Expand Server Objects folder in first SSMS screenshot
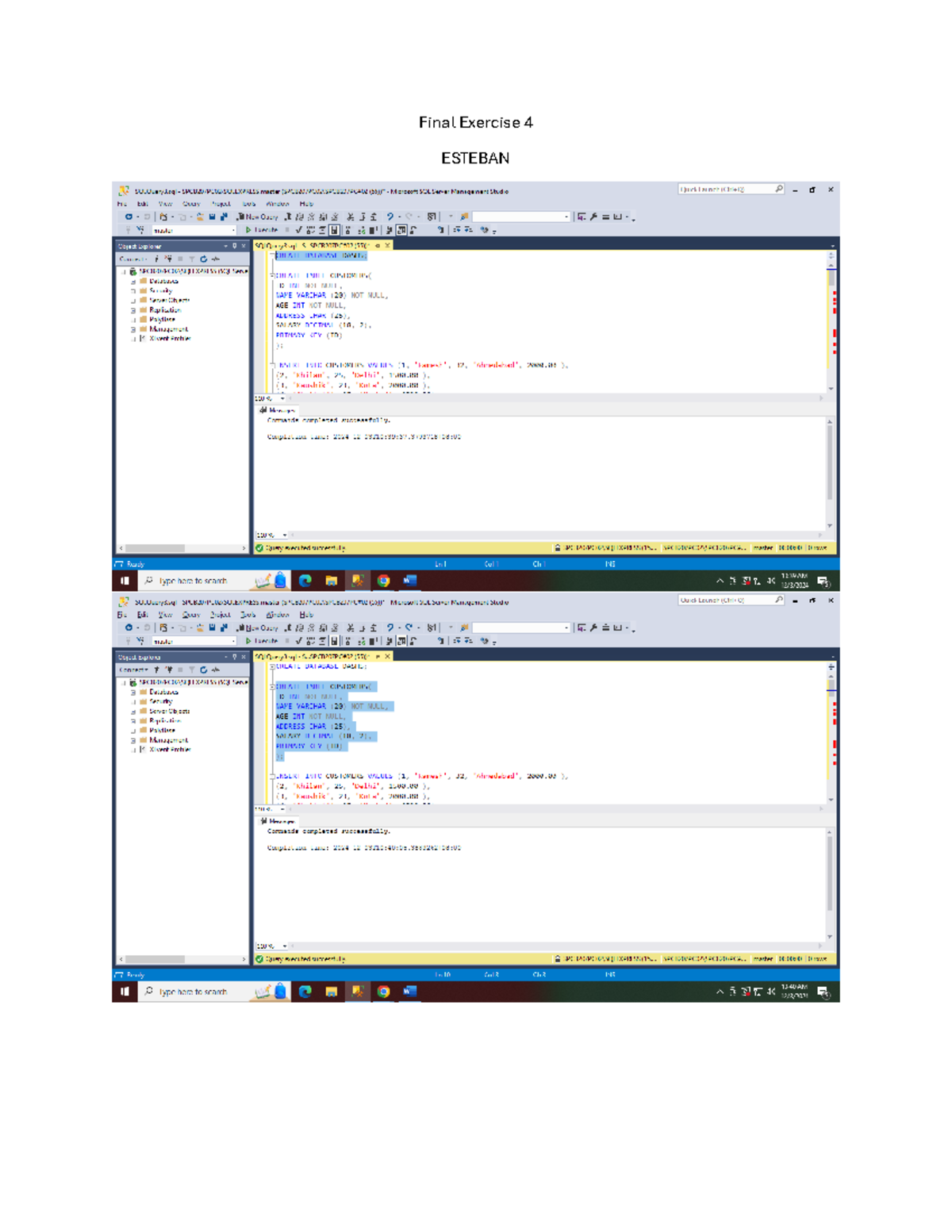 click(x=133, y=301)
